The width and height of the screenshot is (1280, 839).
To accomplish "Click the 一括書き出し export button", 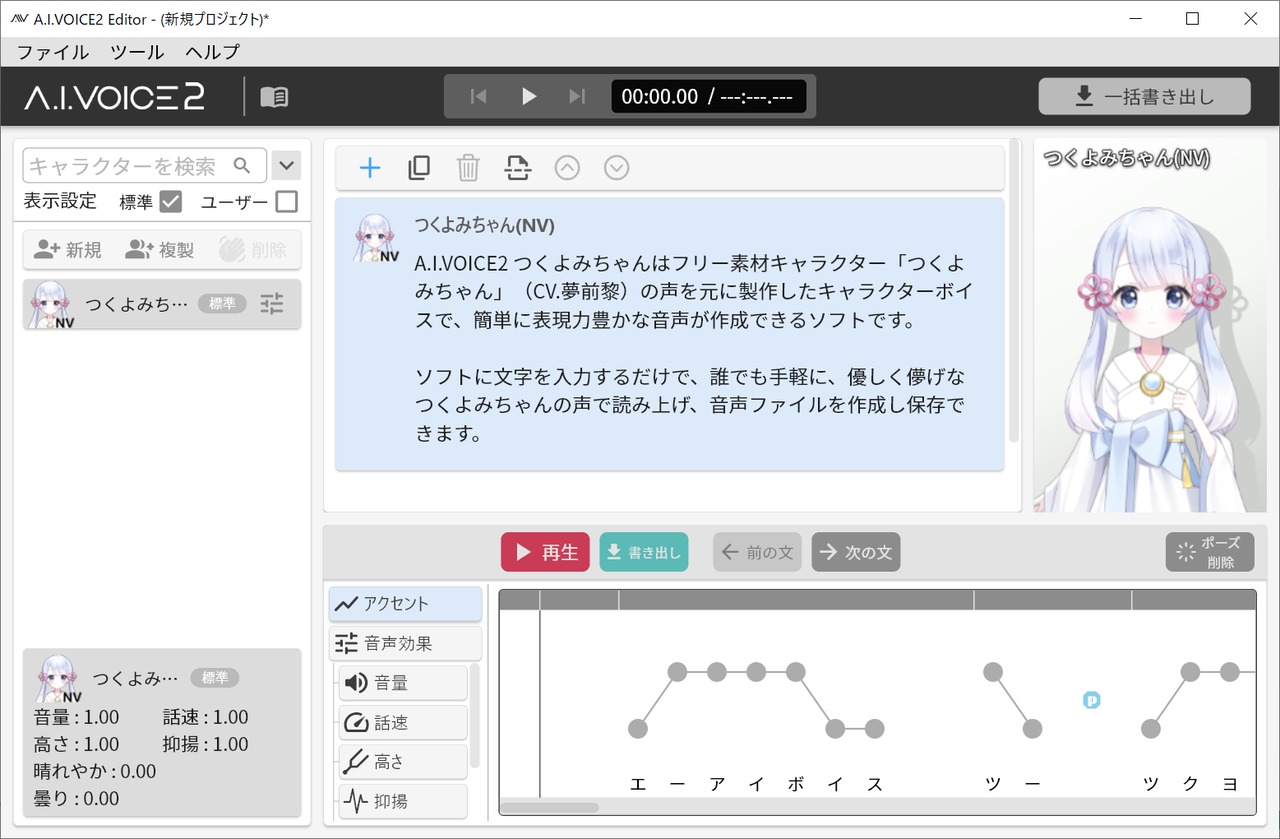I will (x=1144, y=97).
